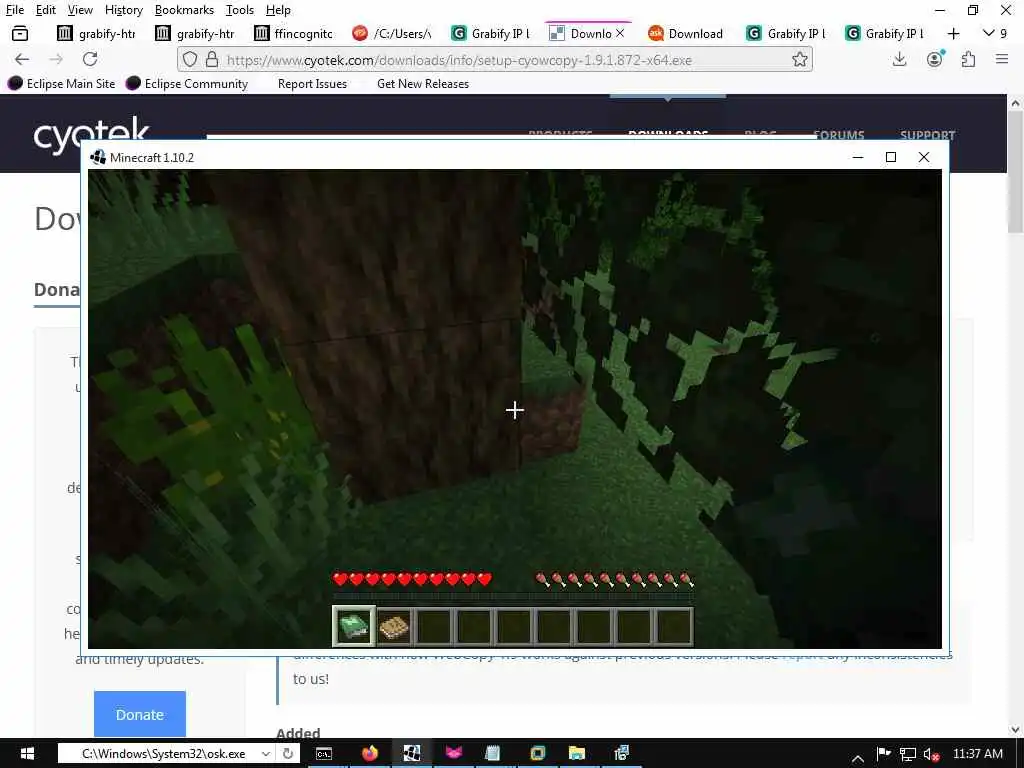1024x768 pixels.
Task: Reload the current page
Action: 90,59
